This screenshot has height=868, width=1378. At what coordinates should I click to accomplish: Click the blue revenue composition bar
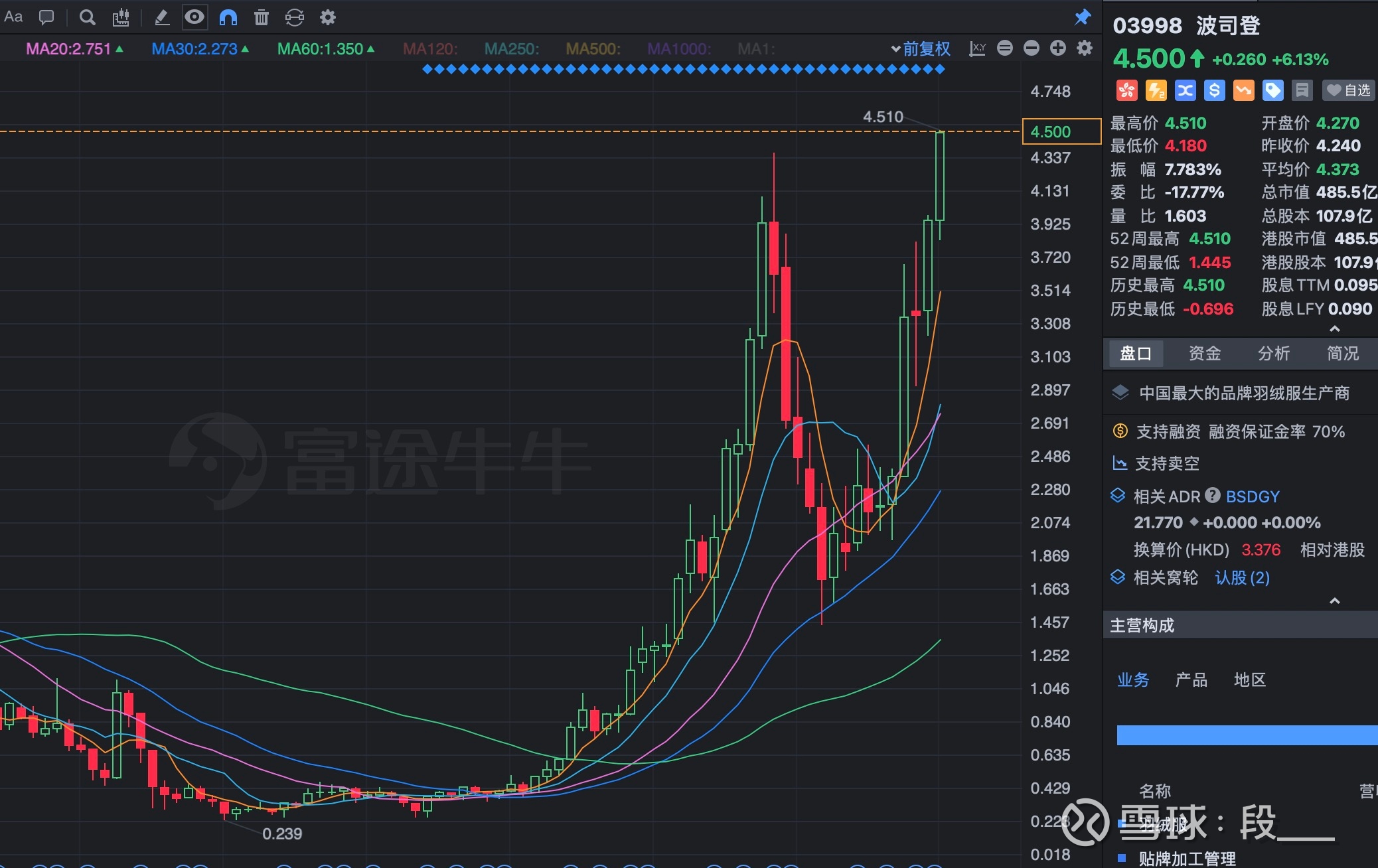(x=1247, y=735)
